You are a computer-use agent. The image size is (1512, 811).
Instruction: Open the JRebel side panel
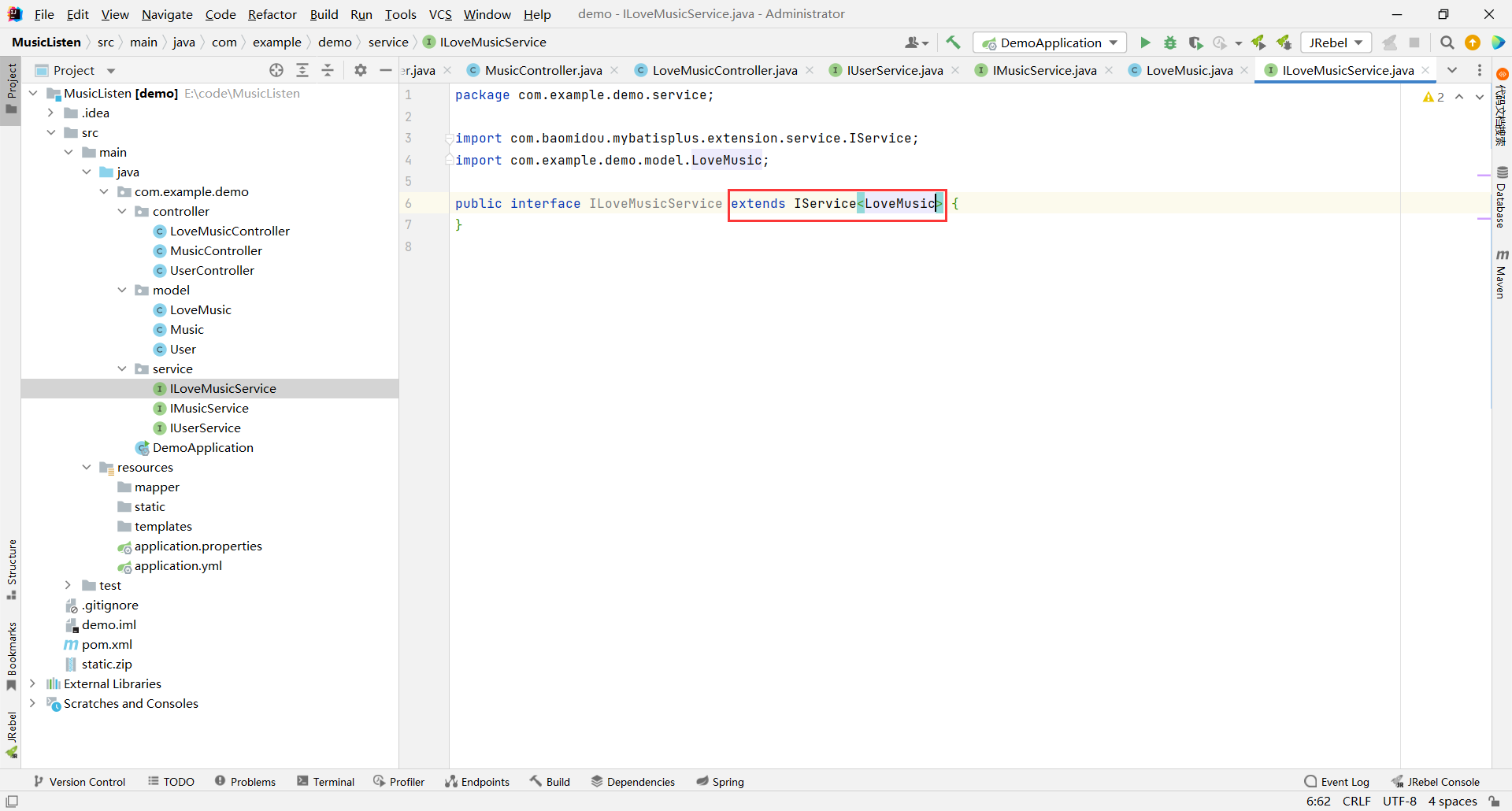click(12, 734)
